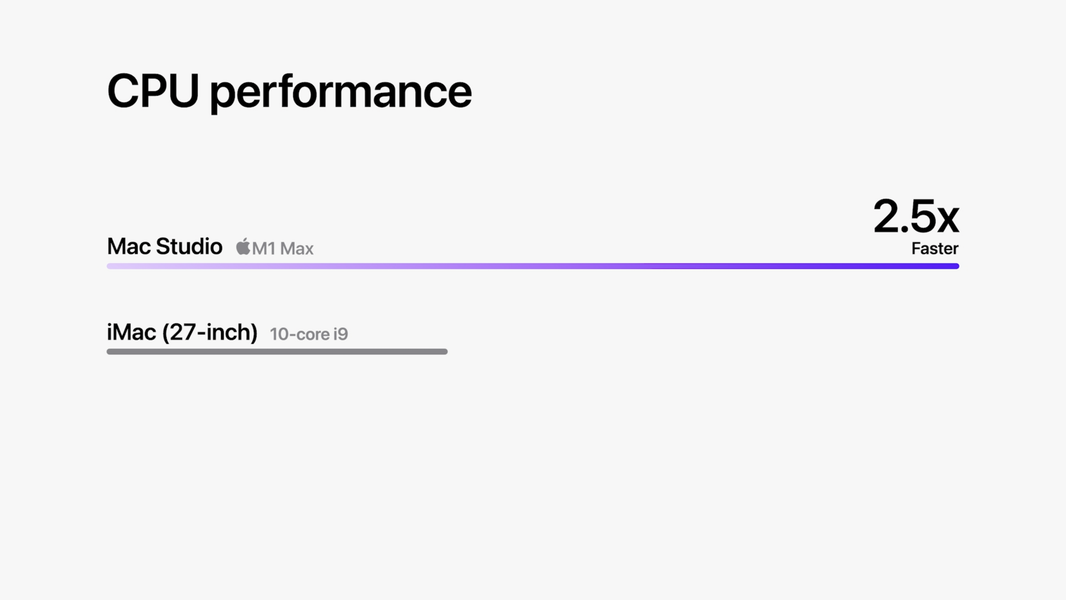Click the x character in 2.5x
1066x600 pixels.
944,217
